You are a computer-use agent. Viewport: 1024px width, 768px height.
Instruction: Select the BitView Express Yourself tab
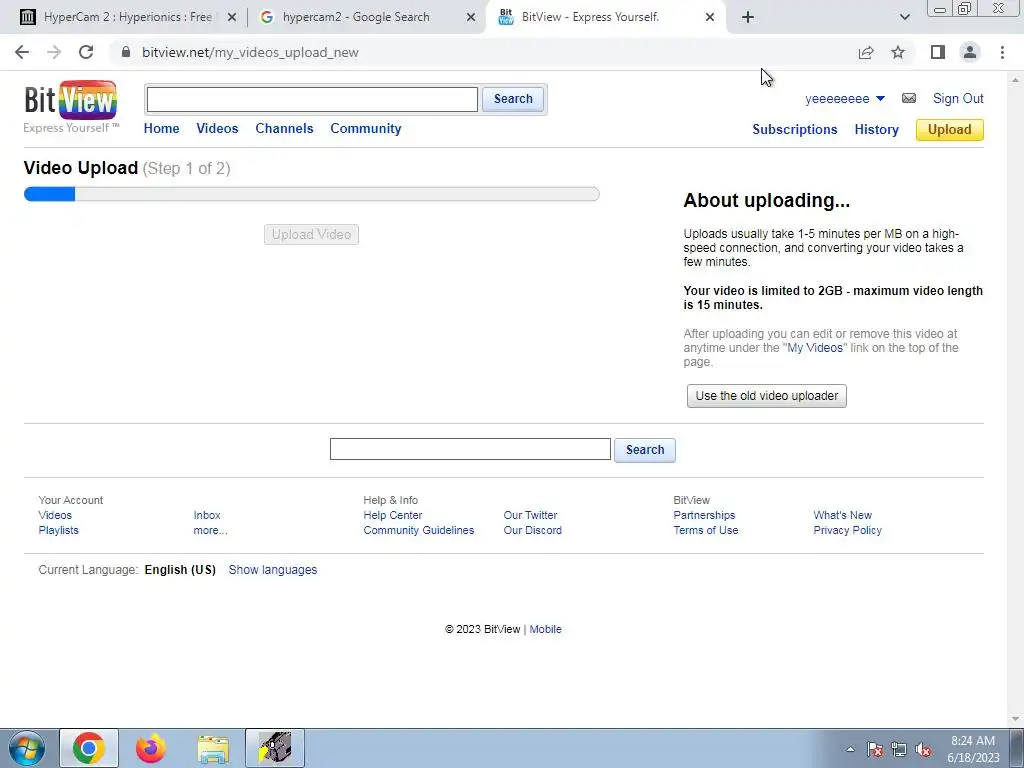coord(591,17)
